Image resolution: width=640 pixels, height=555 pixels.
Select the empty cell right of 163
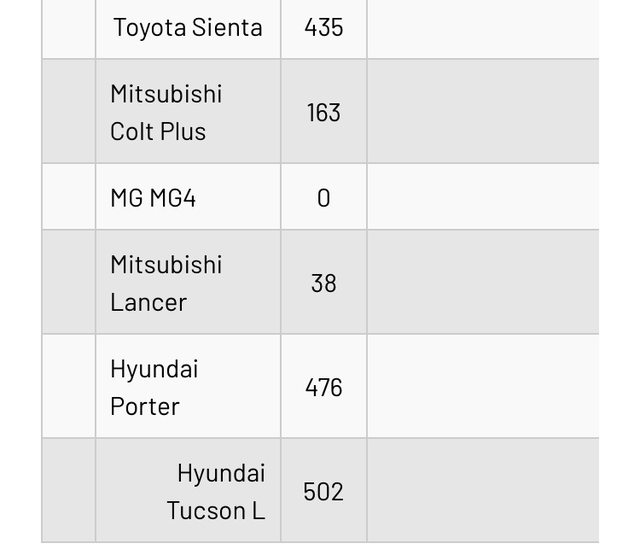[x=483, y=112]
